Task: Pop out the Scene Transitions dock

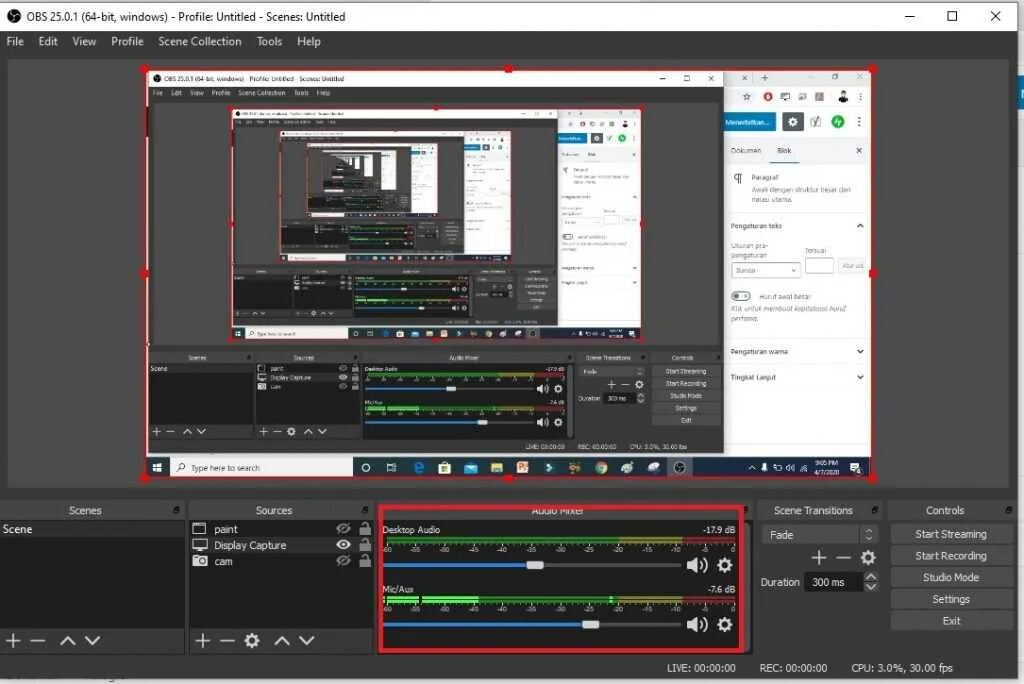Action: click(x=875, y=510)
